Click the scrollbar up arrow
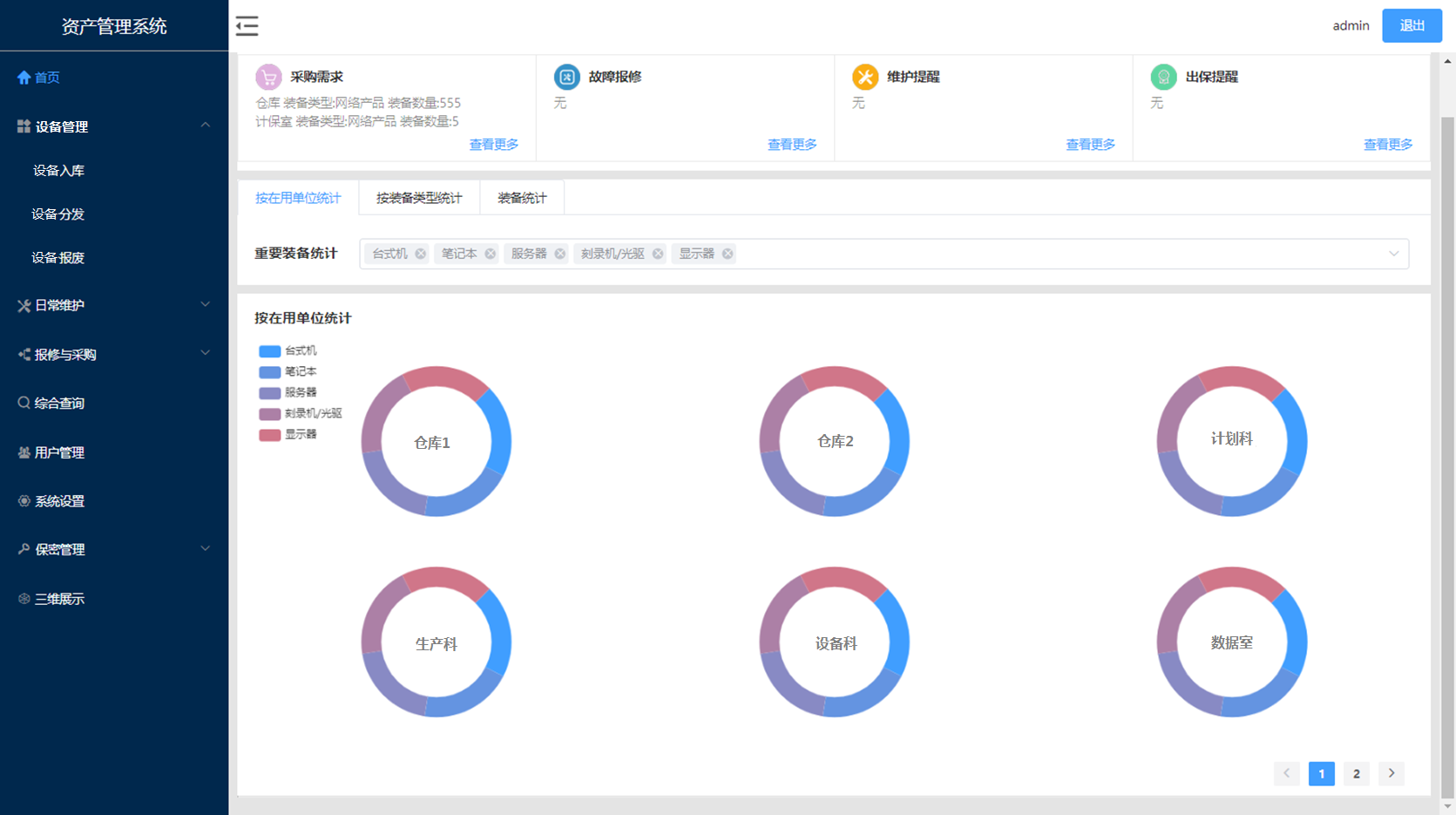This screenshot has height=815, width=1456. (x=1447, y=61)
